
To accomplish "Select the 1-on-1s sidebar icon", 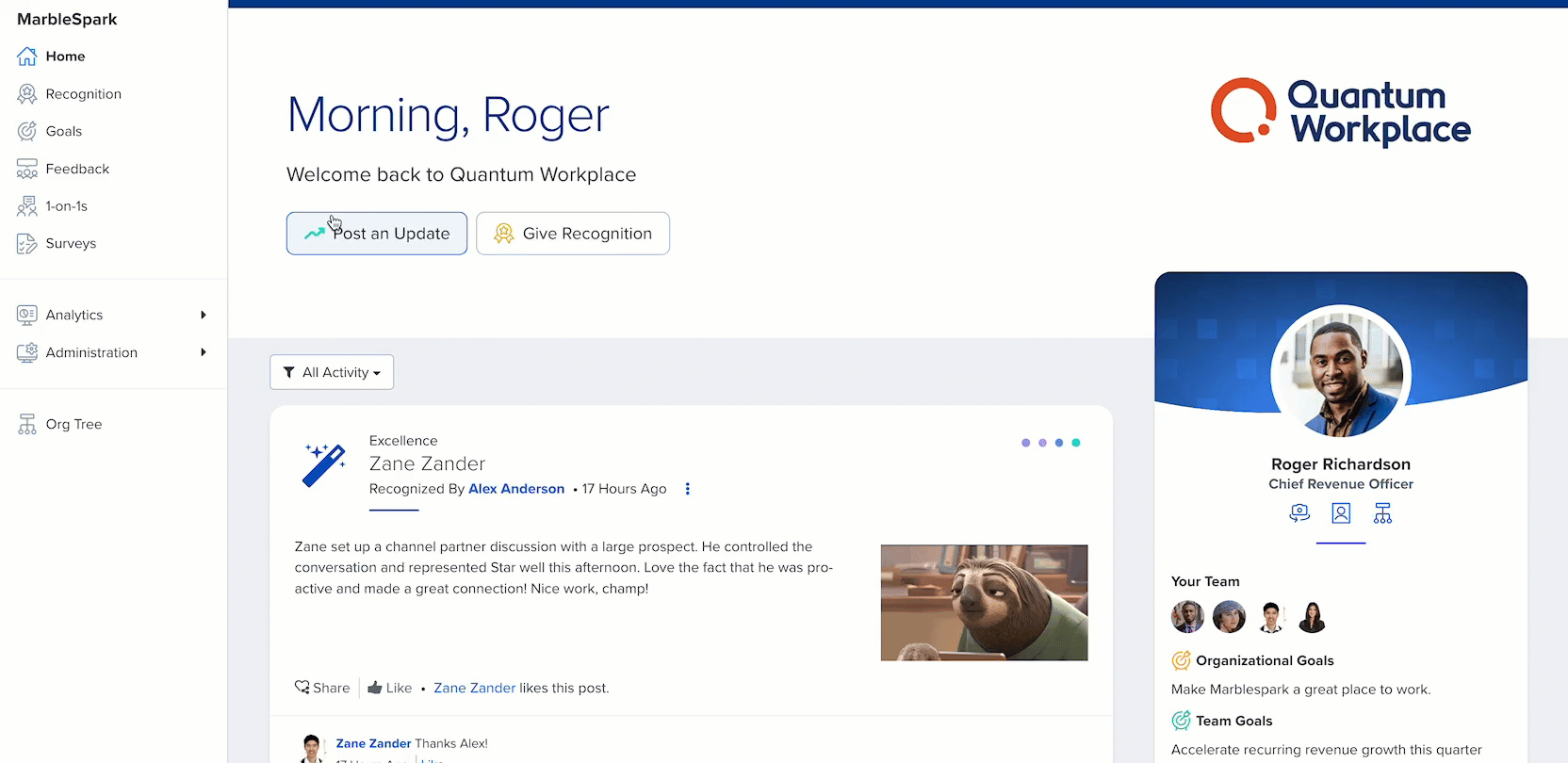I will (x=26, y=206).
